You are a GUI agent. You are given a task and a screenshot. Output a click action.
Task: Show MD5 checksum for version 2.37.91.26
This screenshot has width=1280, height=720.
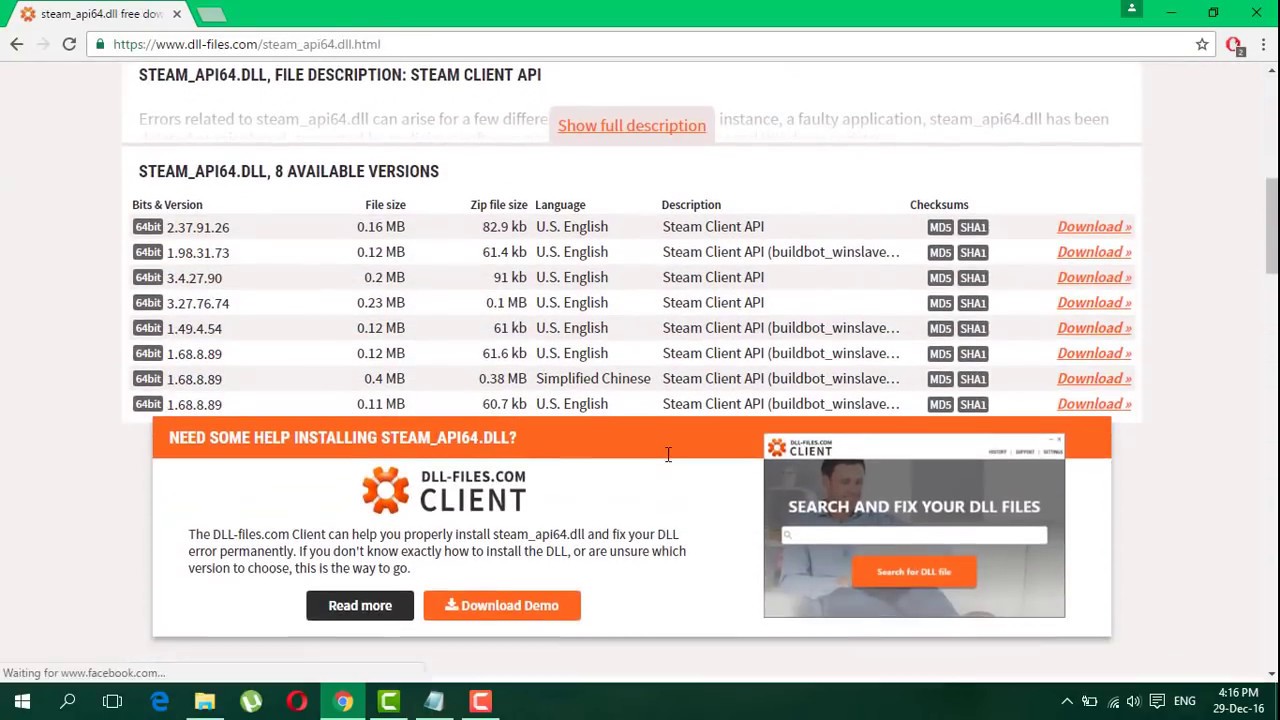tap(940, 227)
